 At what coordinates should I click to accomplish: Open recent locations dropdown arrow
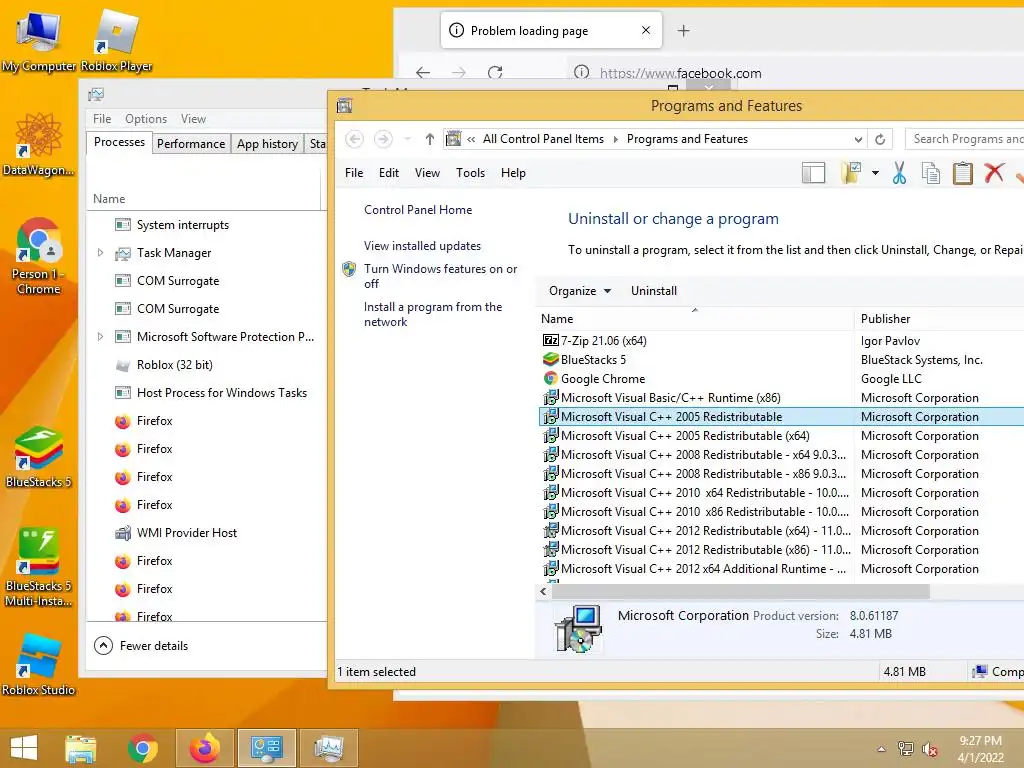[x=407, y=139]
